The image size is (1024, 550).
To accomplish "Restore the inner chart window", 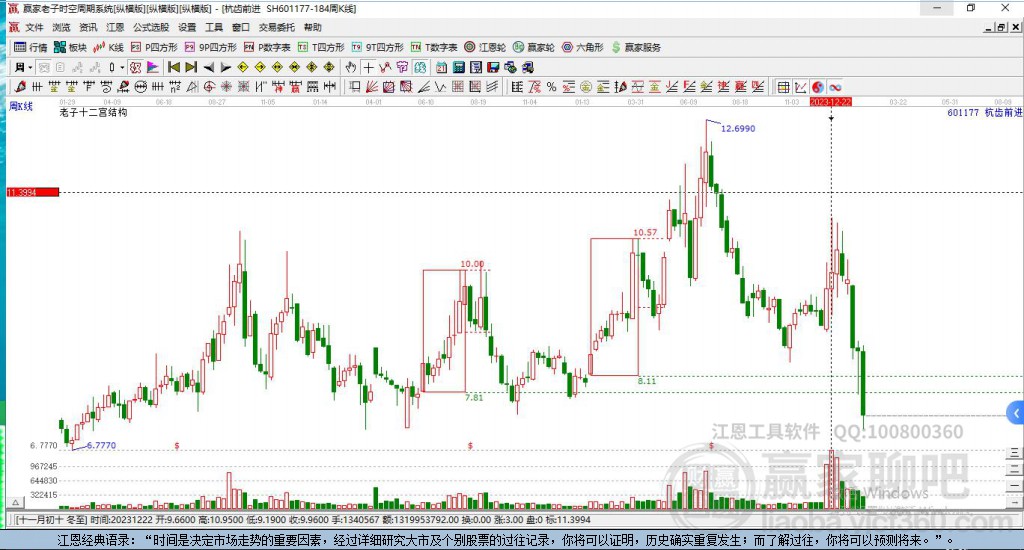I will pos(1001,27).
